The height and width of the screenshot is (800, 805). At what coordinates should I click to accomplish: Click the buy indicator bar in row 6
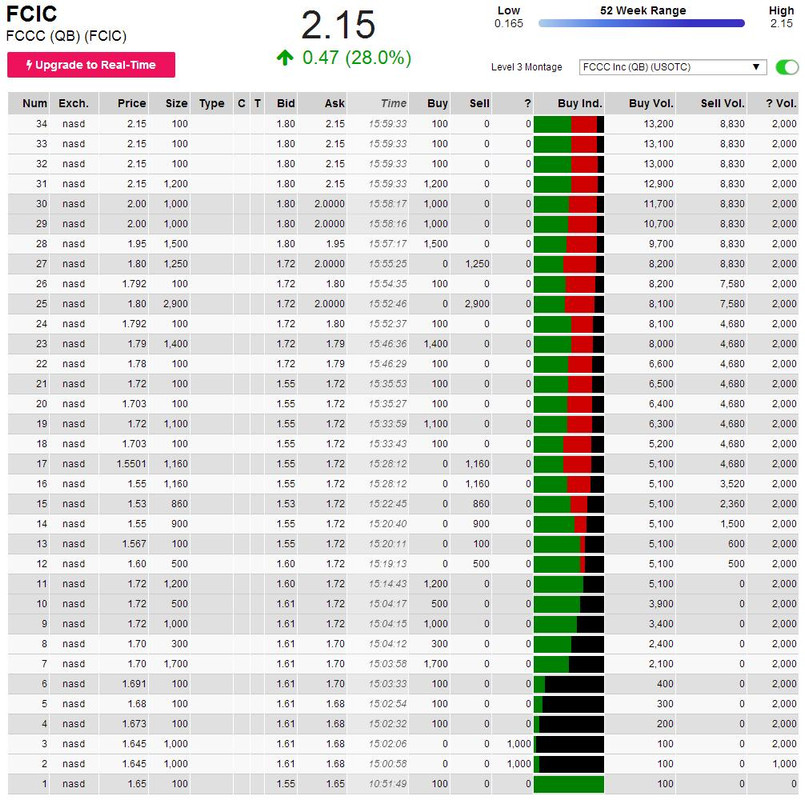(569, 684)
